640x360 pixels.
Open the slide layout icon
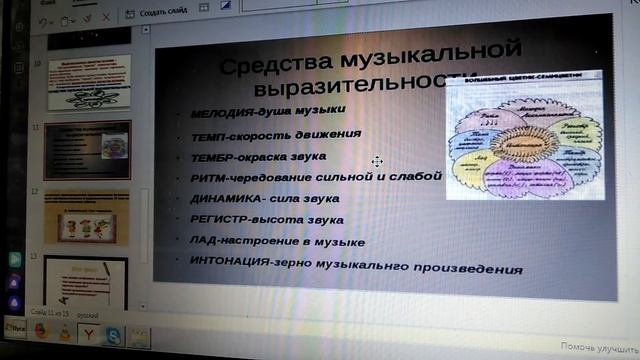204,7
